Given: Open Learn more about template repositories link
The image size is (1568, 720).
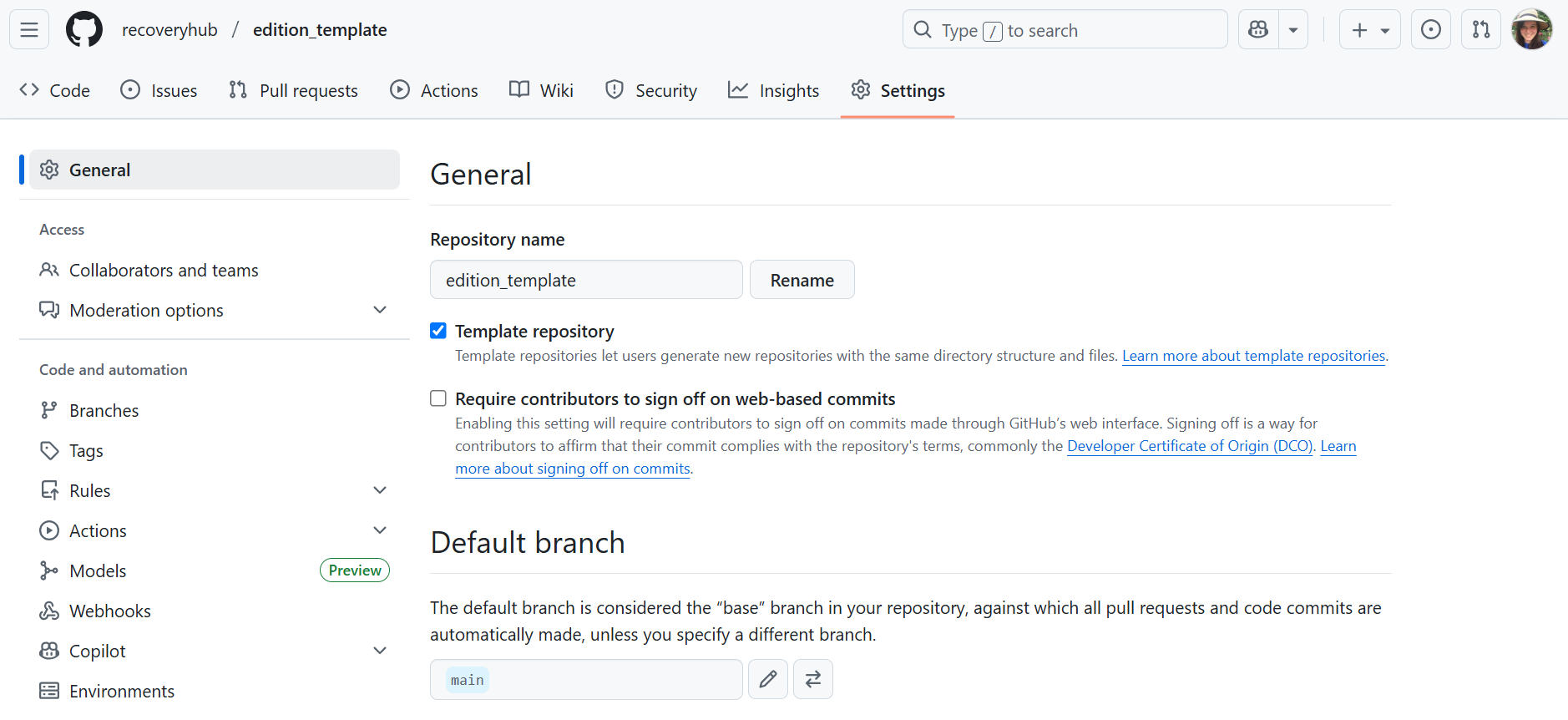Looking at the screenshot, I should 1253,356.
